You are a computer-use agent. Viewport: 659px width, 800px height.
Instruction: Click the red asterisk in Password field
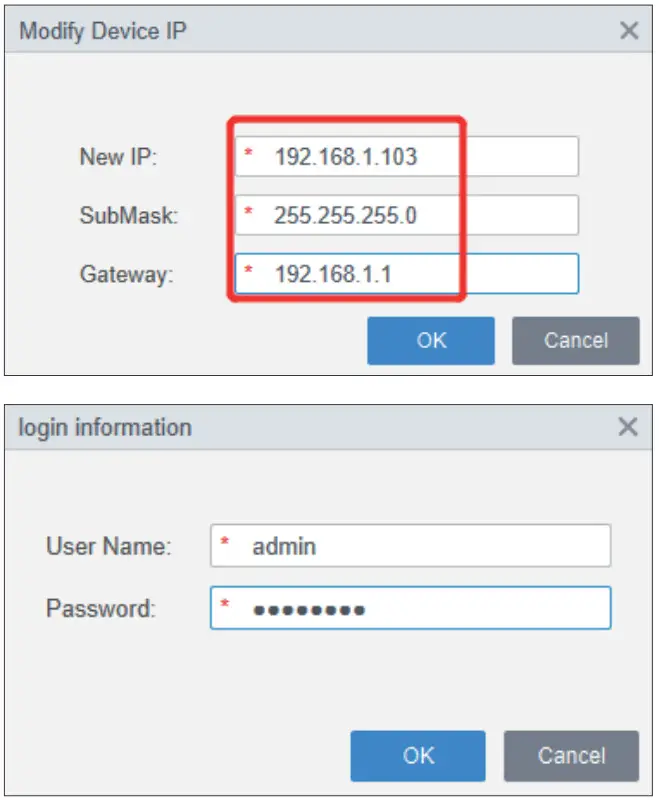pyautogui.click(x=225, y=605)
